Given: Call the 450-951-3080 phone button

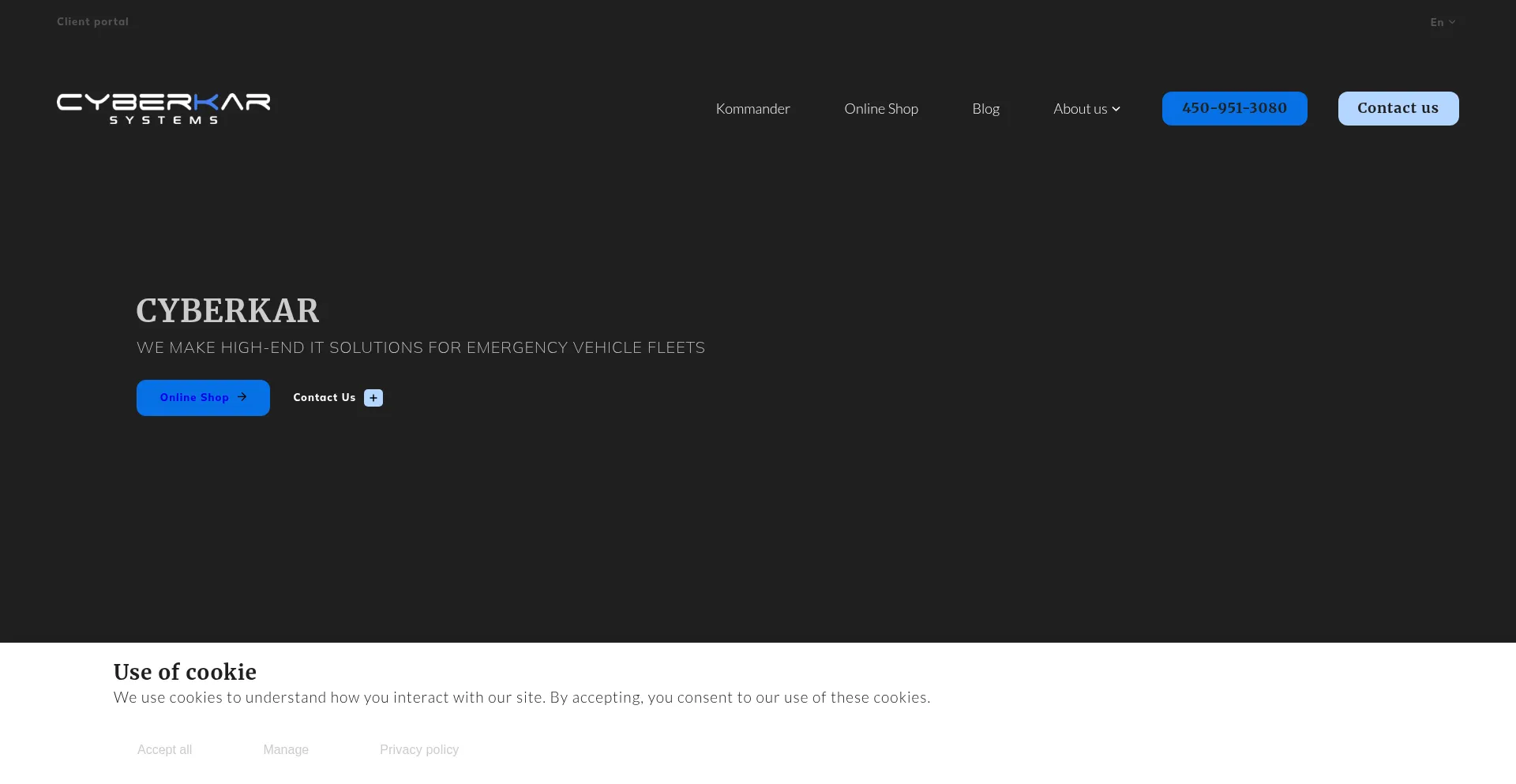Looking at the screenshot, I should coord(1234,108).
